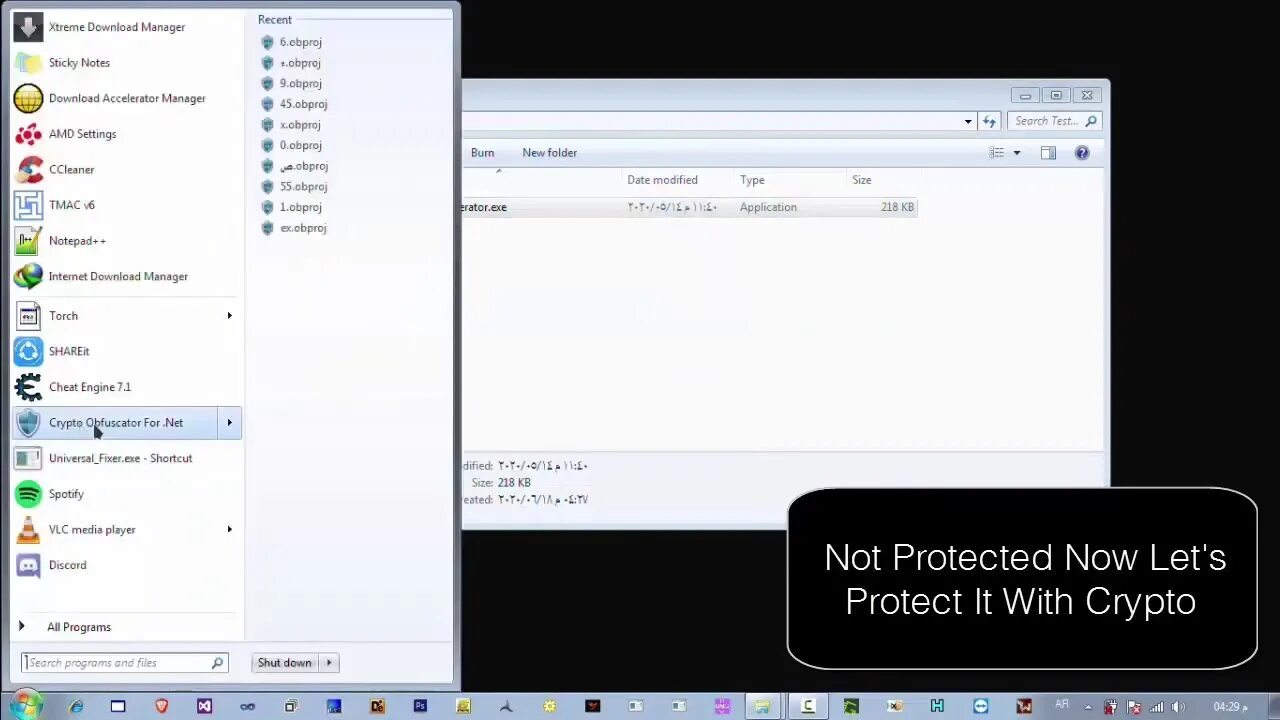The height and width of the screenshot is (720, 1280).
Task: Open the Explorer view options dropdown arrow
Action: coord(1017,153)
